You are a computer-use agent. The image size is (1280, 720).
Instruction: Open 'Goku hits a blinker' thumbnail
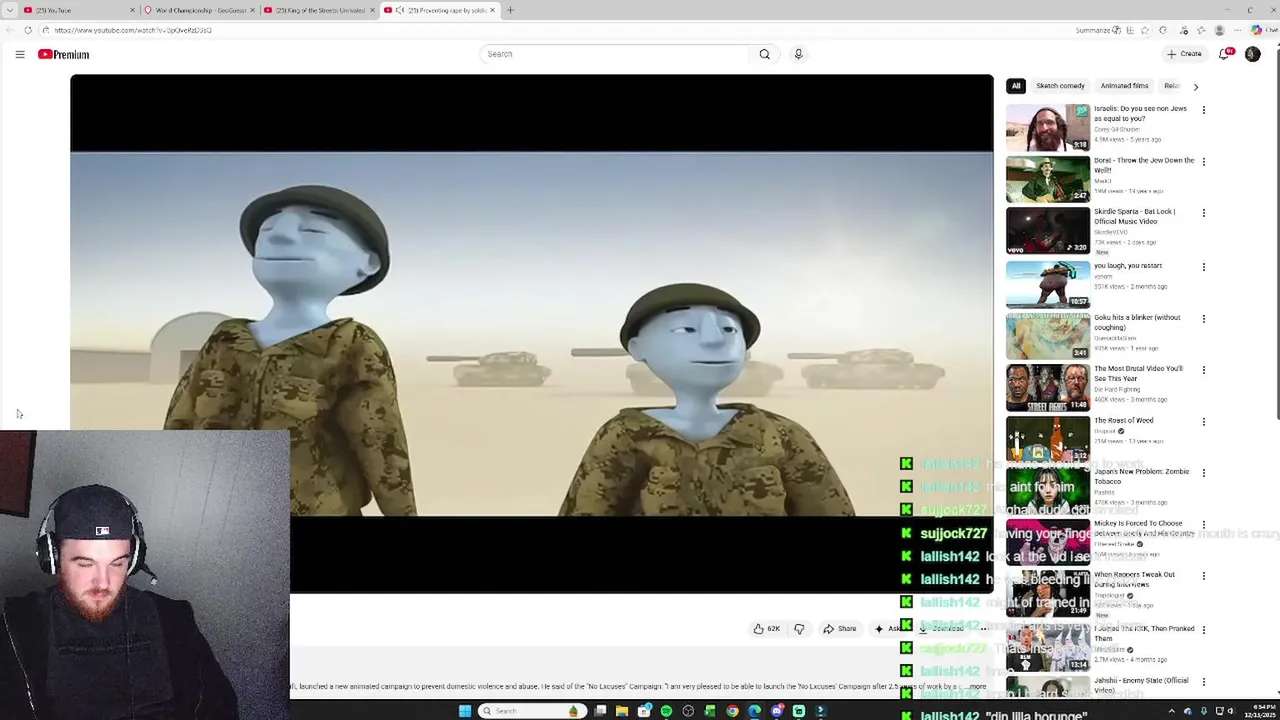tap(1048, 336)
